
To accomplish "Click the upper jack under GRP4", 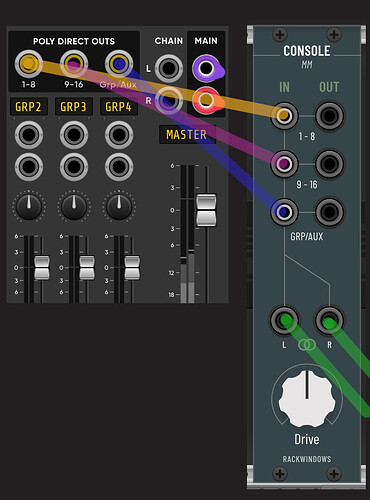I will [119, 135].
